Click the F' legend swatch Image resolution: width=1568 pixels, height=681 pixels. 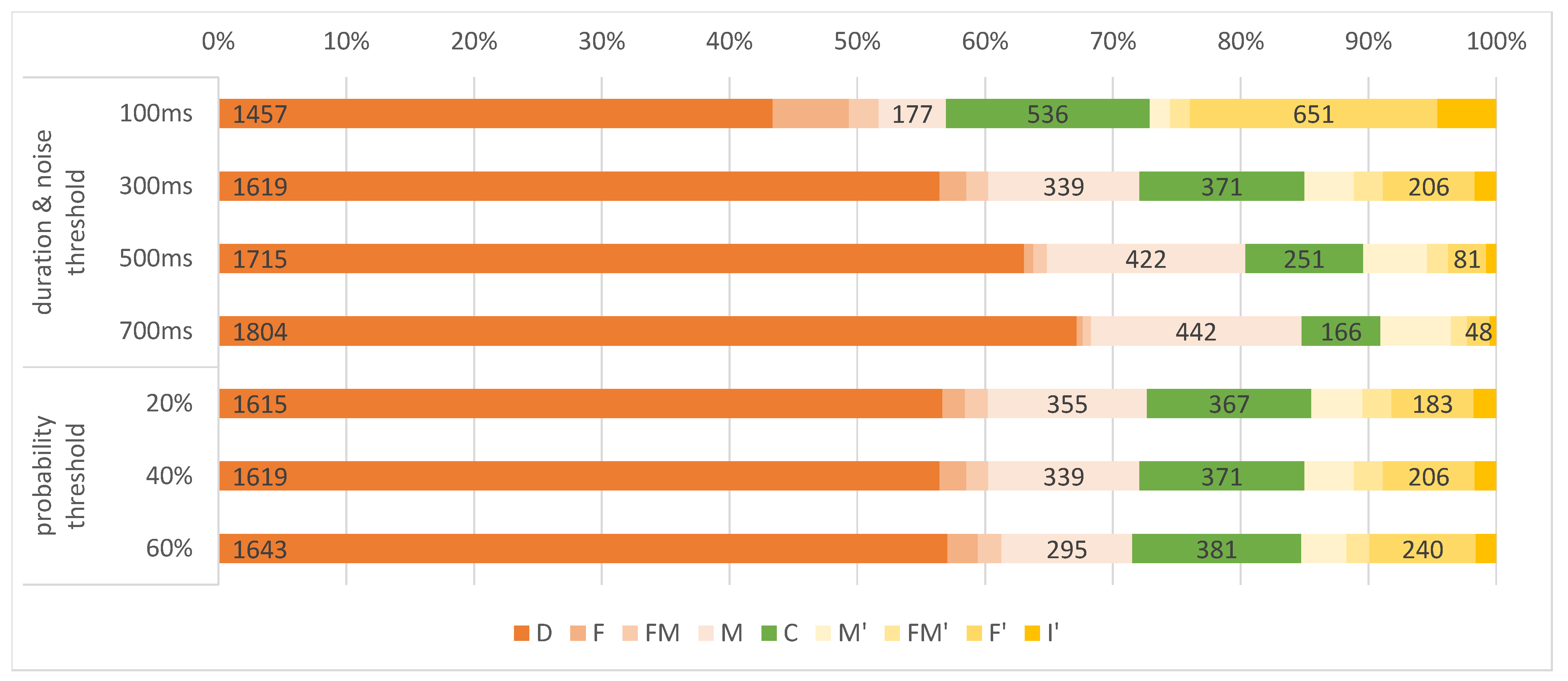[974, 633]
